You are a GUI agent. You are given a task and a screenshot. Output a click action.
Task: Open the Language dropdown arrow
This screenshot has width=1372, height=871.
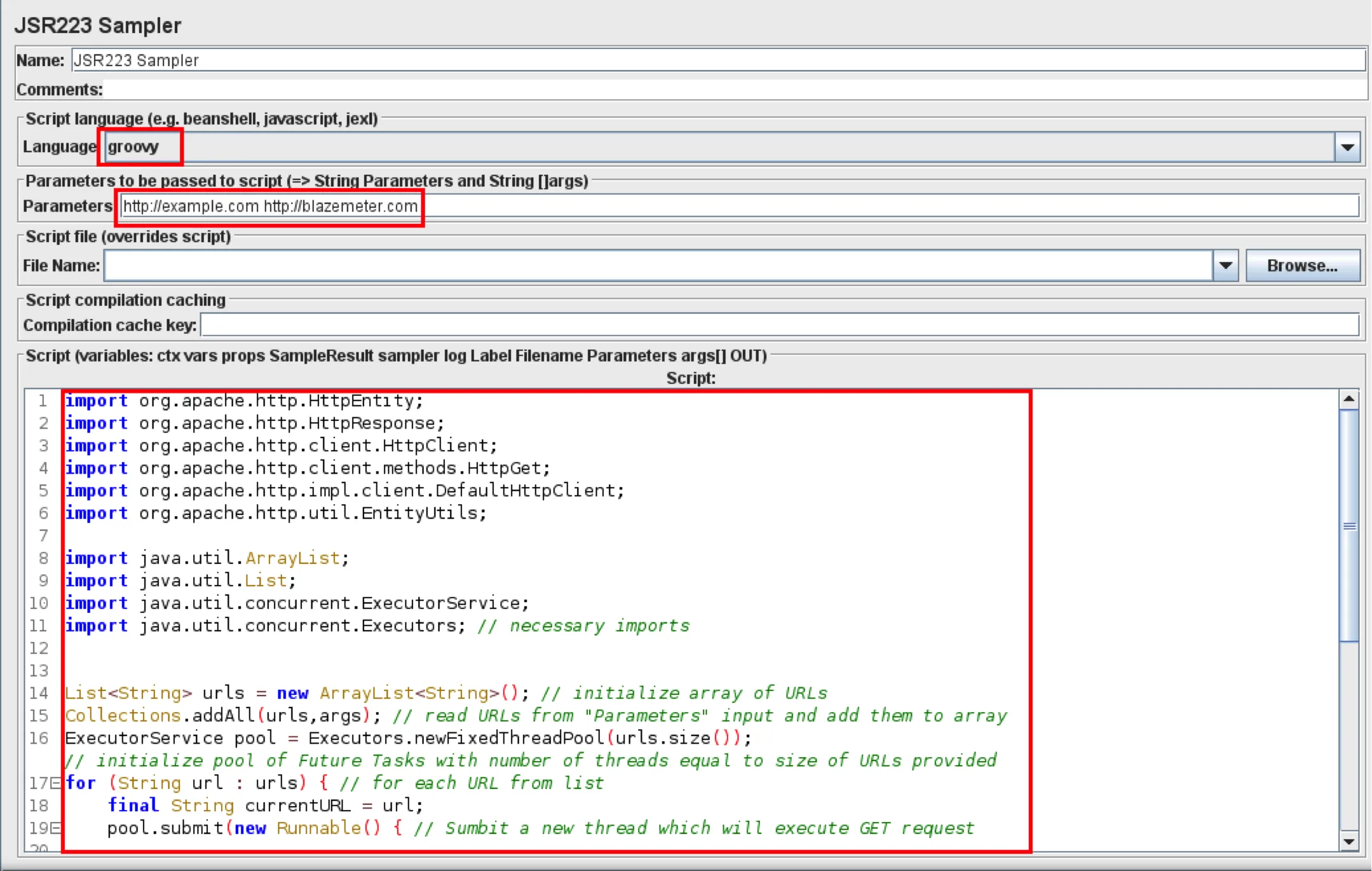(1347, 147)
